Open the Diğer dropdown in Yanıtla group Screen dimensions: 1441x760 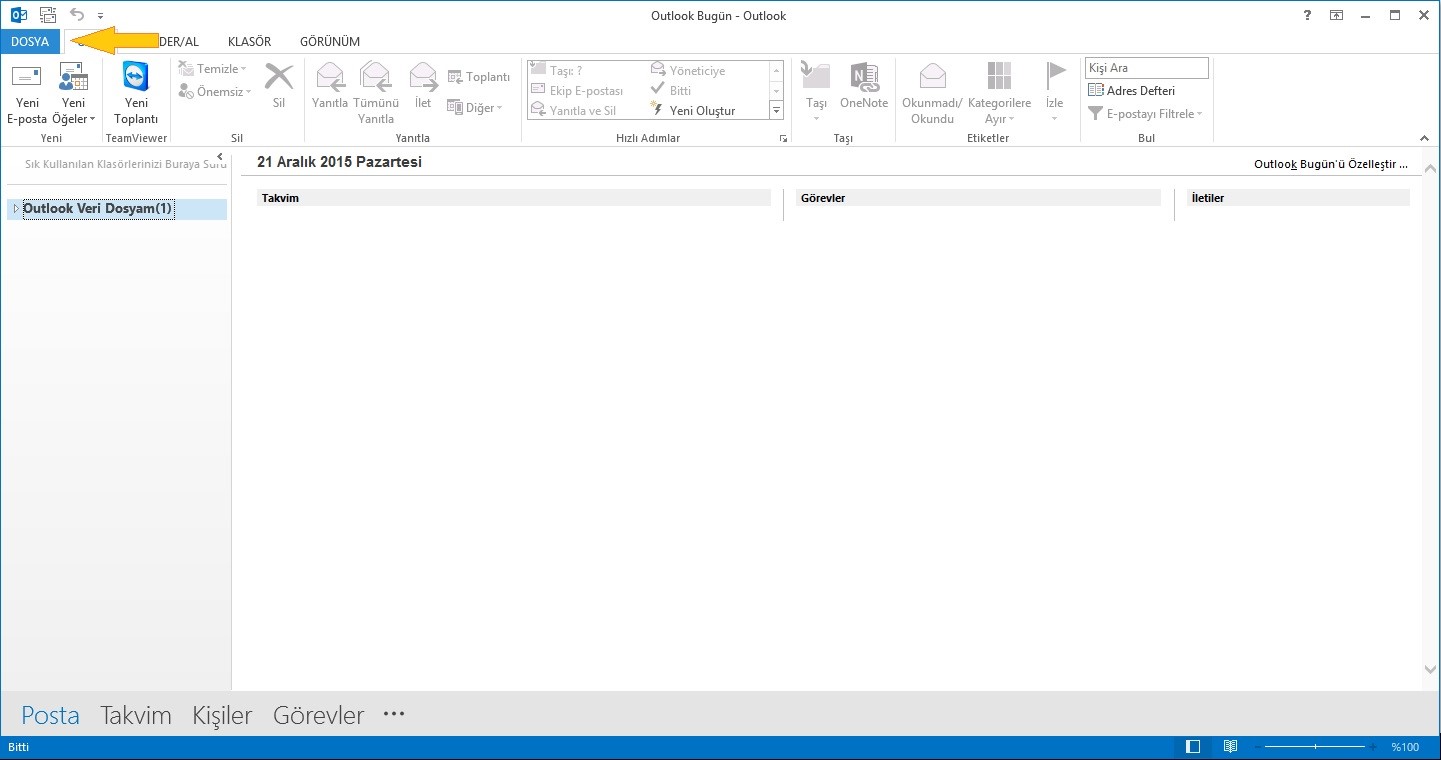[x=475, y=108]
